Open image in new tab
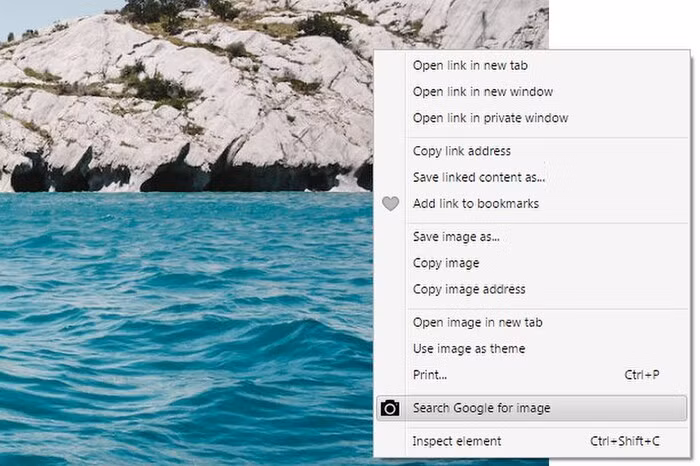Screen dimensions: 700x466 click(477, 323)
